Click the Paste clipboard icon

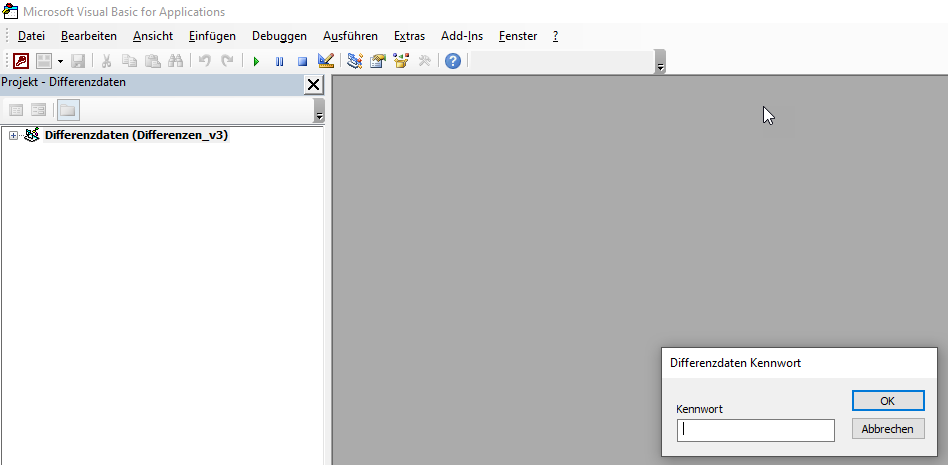[152, 61]
